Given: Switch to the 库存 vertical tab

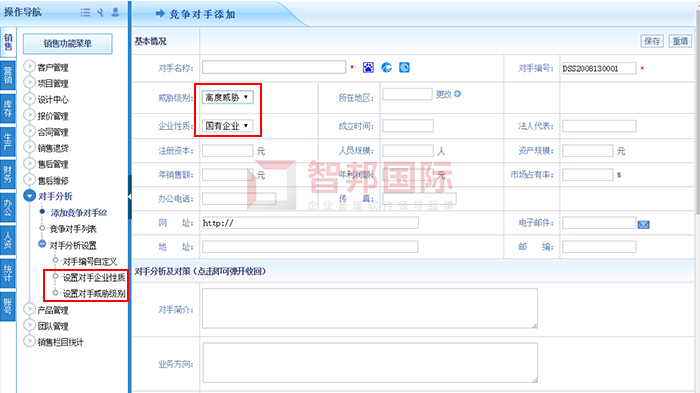Looking at the screenshot, I should [8, 108].
